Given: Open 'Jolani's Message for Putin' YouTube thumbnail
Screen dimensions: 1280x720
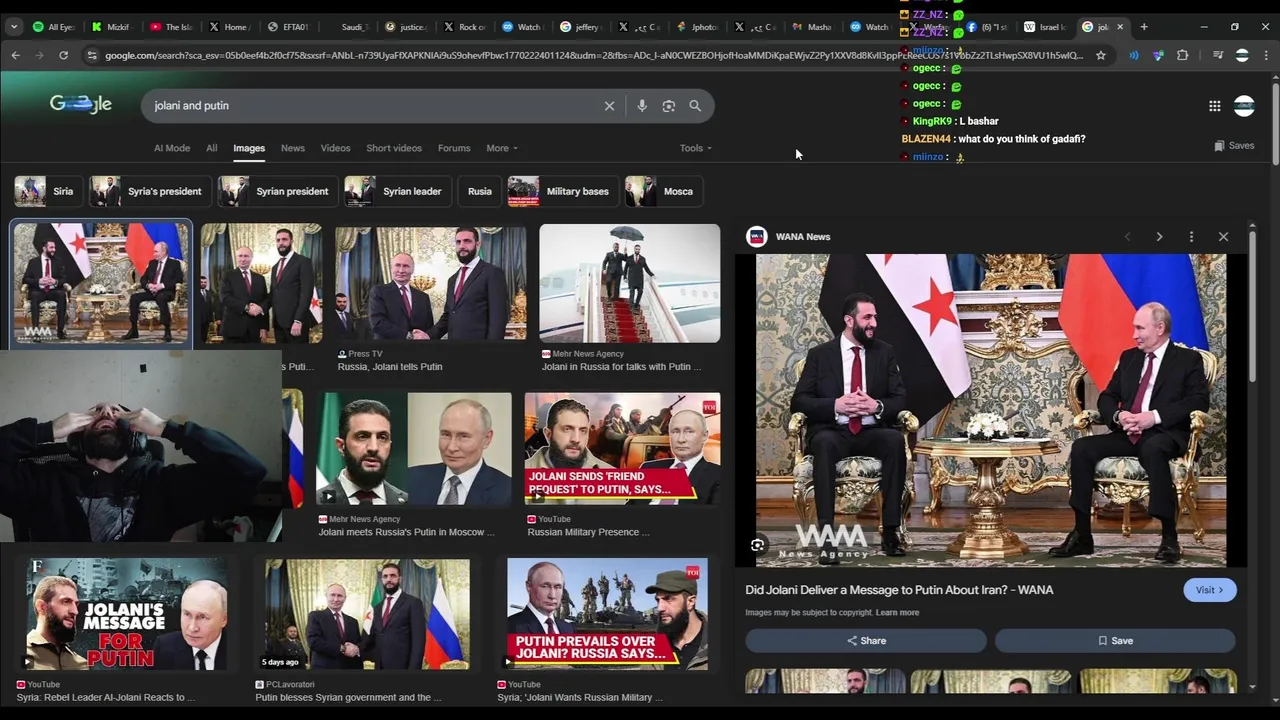Looking at the screenshot, I should [126, 614].
